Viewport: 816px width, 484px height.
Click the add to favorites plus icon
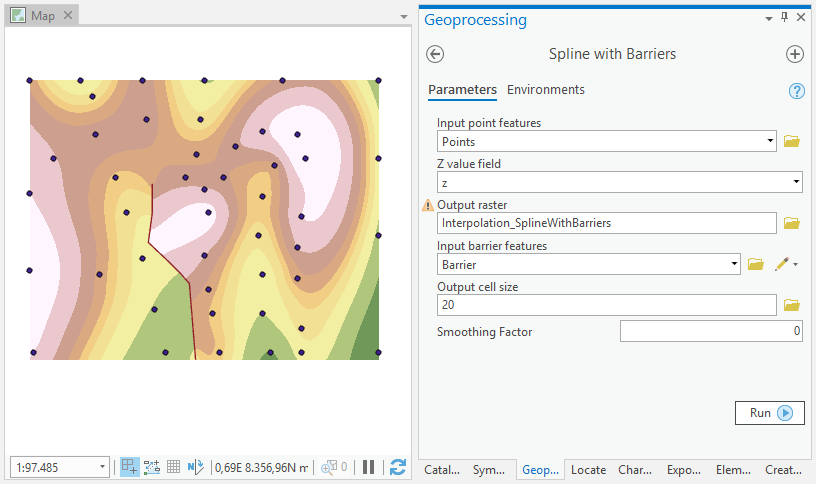(795, 54)
